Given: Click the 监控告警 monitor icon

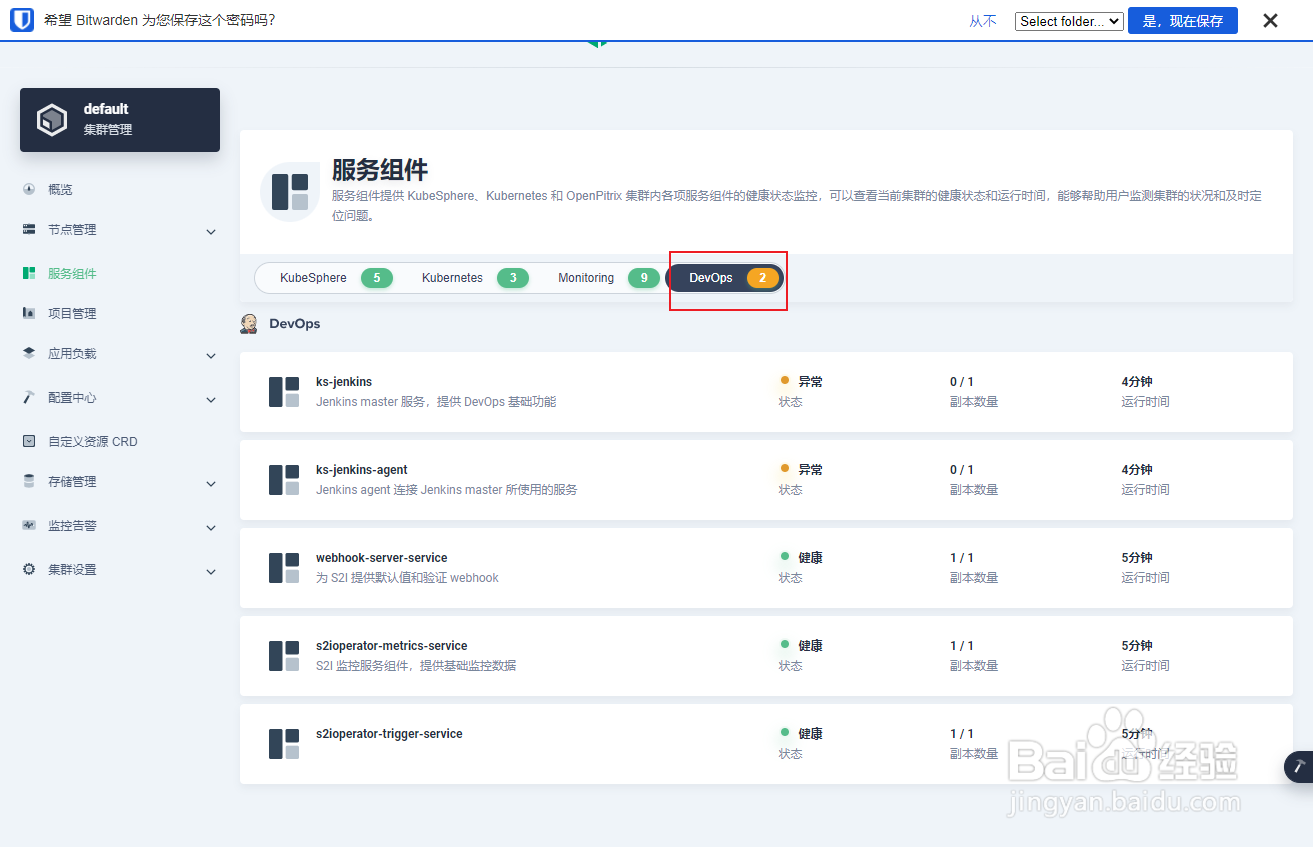Looking at the screenshot, I should click(29, 525).
